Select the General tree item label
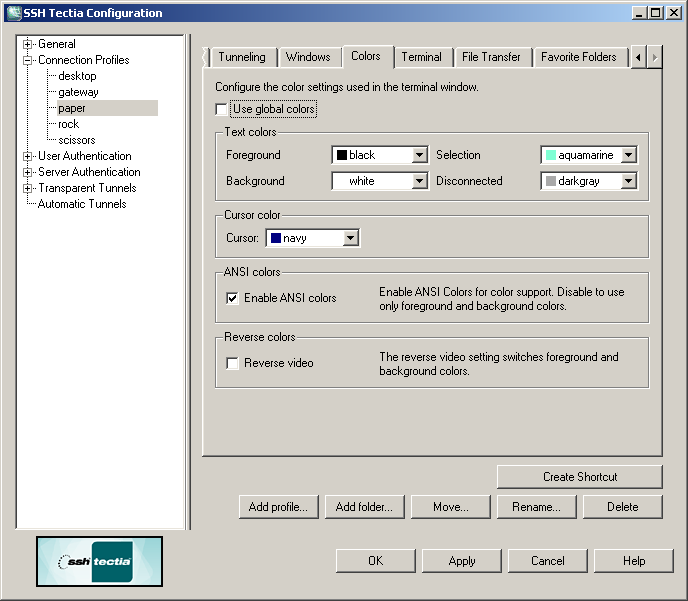Image resolution: width=688 pixels, height=601 pixels. point(57,44)
